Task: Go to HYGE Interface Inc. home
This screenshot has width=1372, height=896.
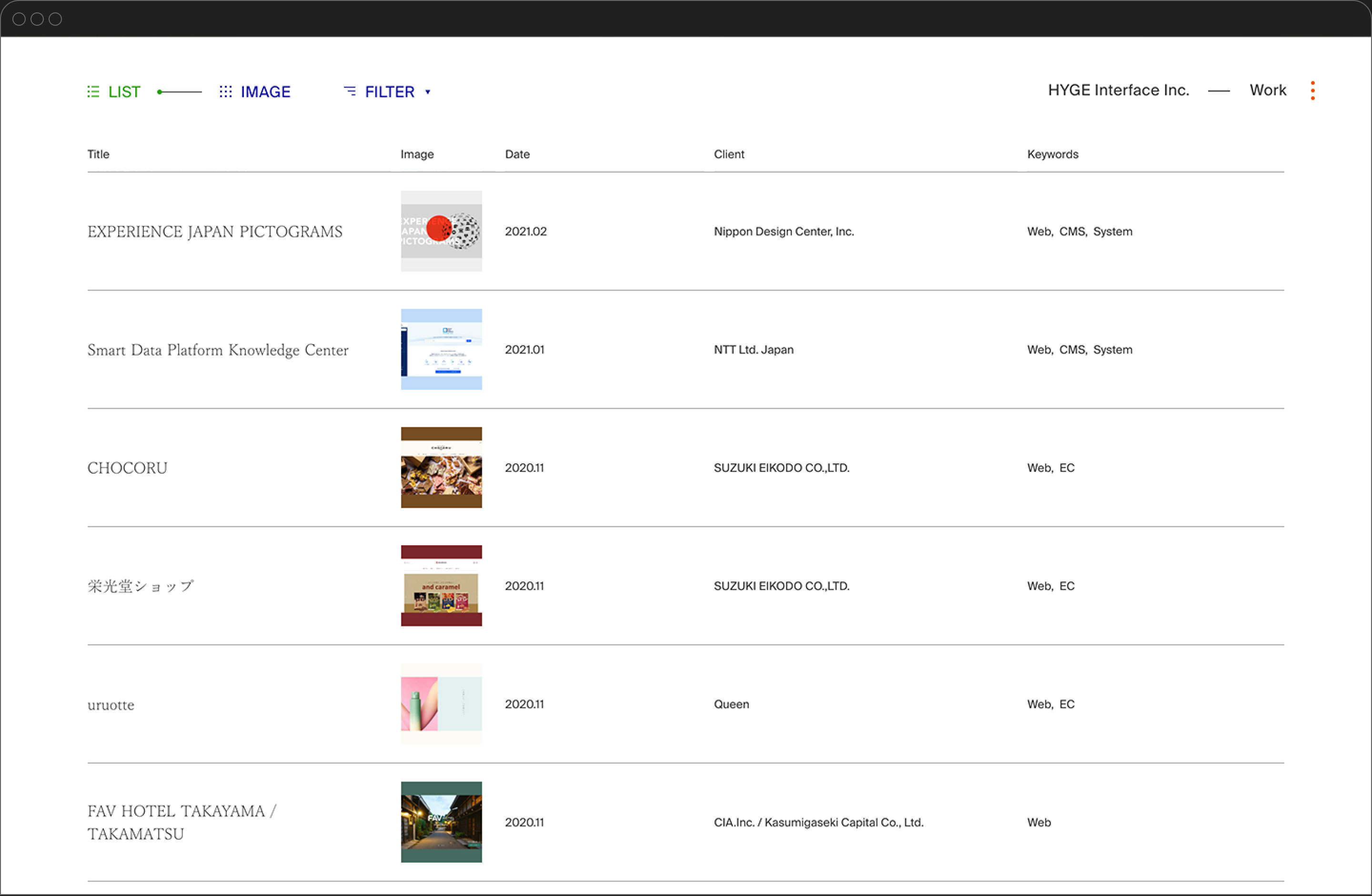Action: pos(1119,90)
